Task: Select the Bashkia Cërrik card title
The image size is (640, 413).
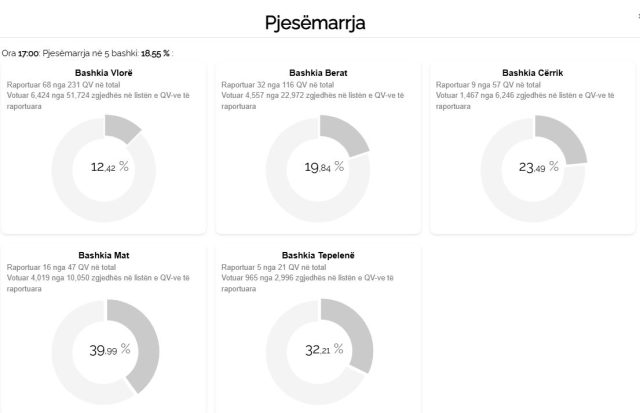Action: click(x=532, y=73)
